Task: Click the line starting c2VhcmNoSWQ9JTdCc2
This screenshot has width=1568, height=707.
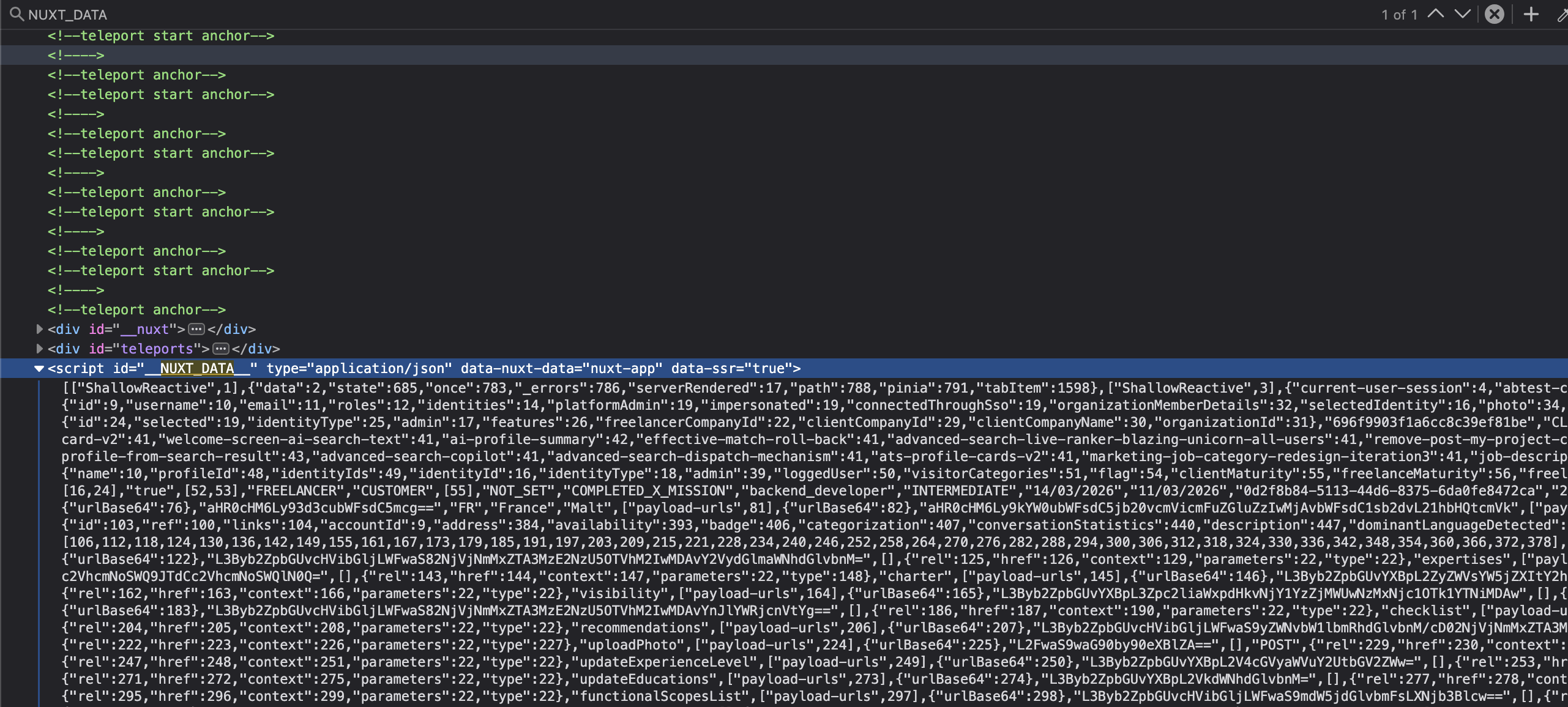Action: point(815,576)
